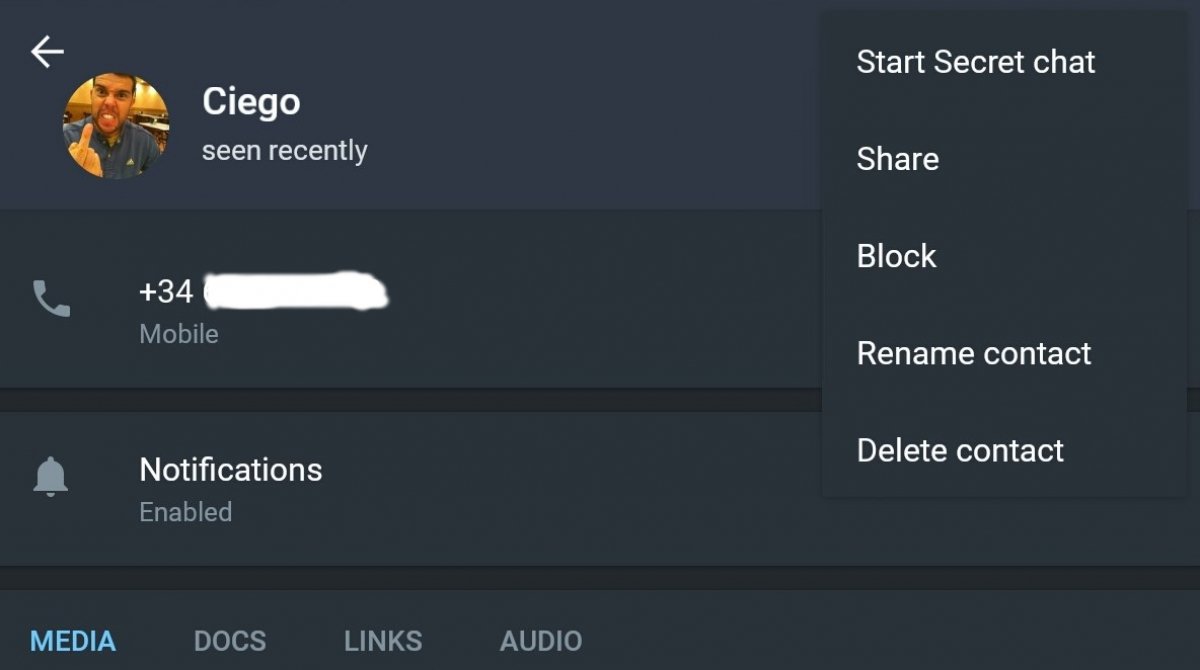Open Ciego's profile picture
The width and height of the screenshot is (1200, 670).
click(x=116, y=127)
